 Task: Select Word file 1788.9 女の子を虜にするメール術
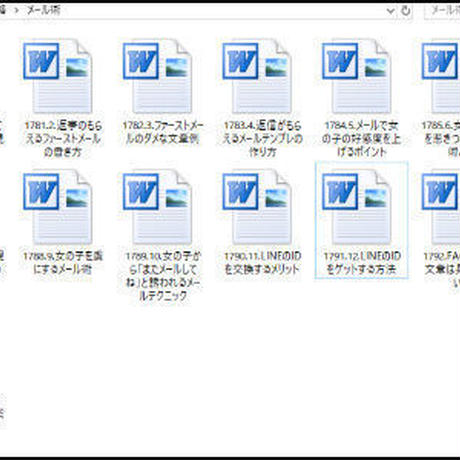coord(62,223)
